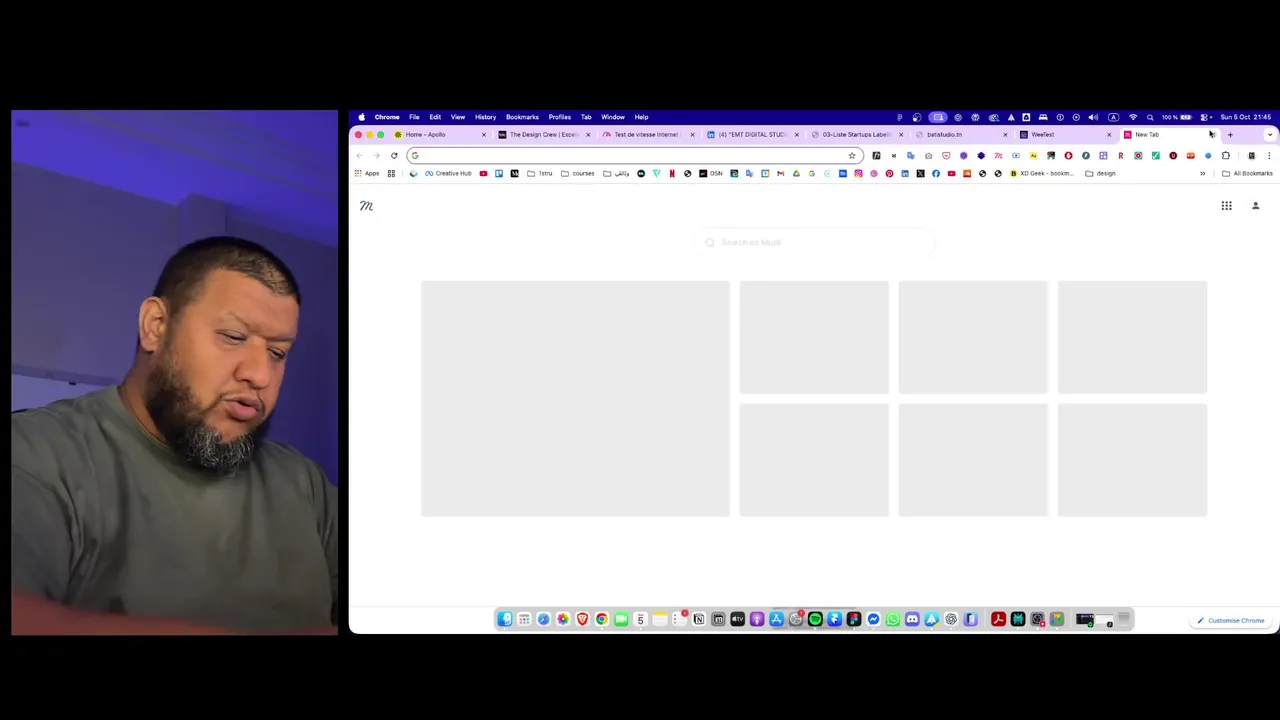Viewport: 1280px width, 720px height.
Task: Open the Instagram bookmark icon
Action: click(x=858, y=173)
